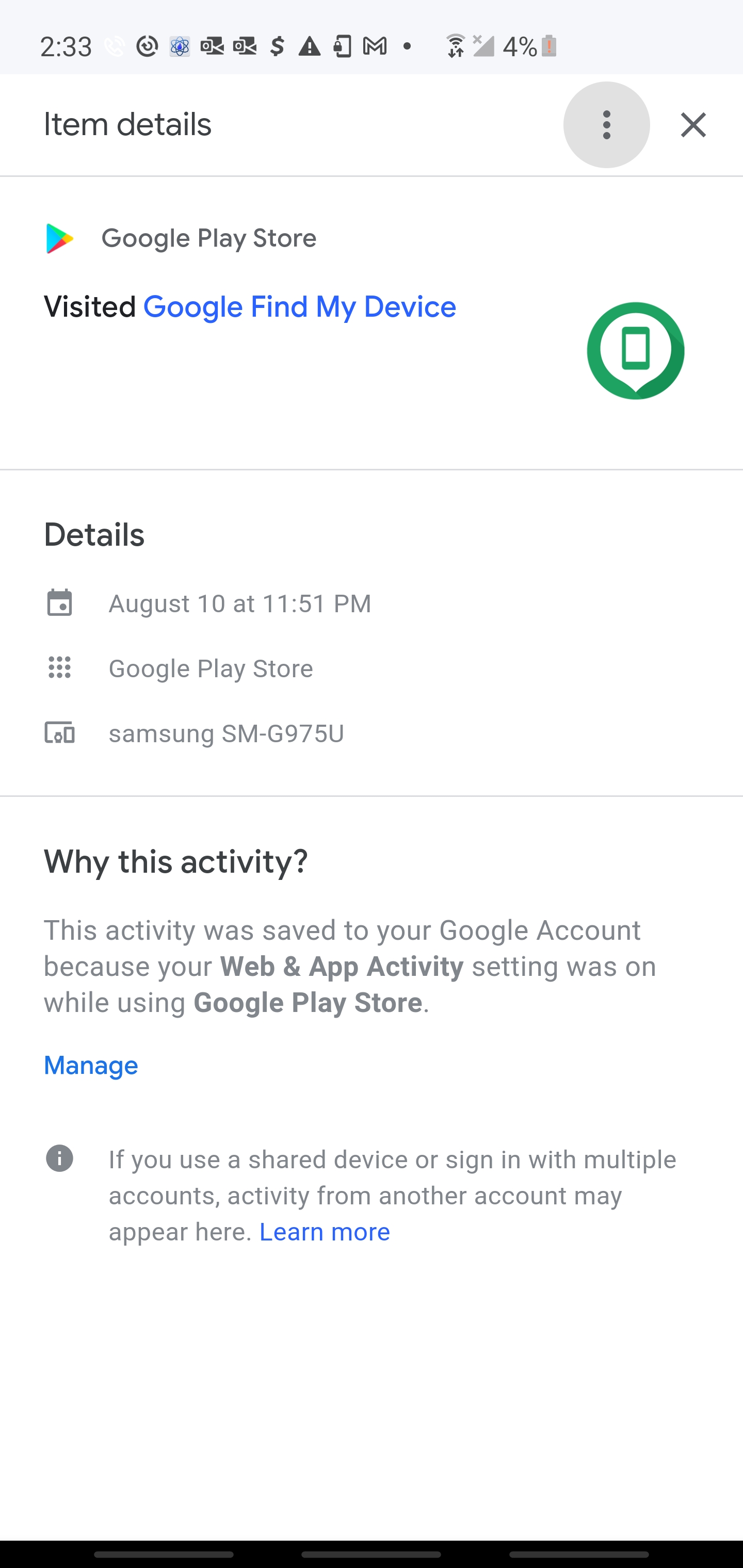Open the Google Find My Device link
This screenshot has height=1568, width=743.
point(299,307)
